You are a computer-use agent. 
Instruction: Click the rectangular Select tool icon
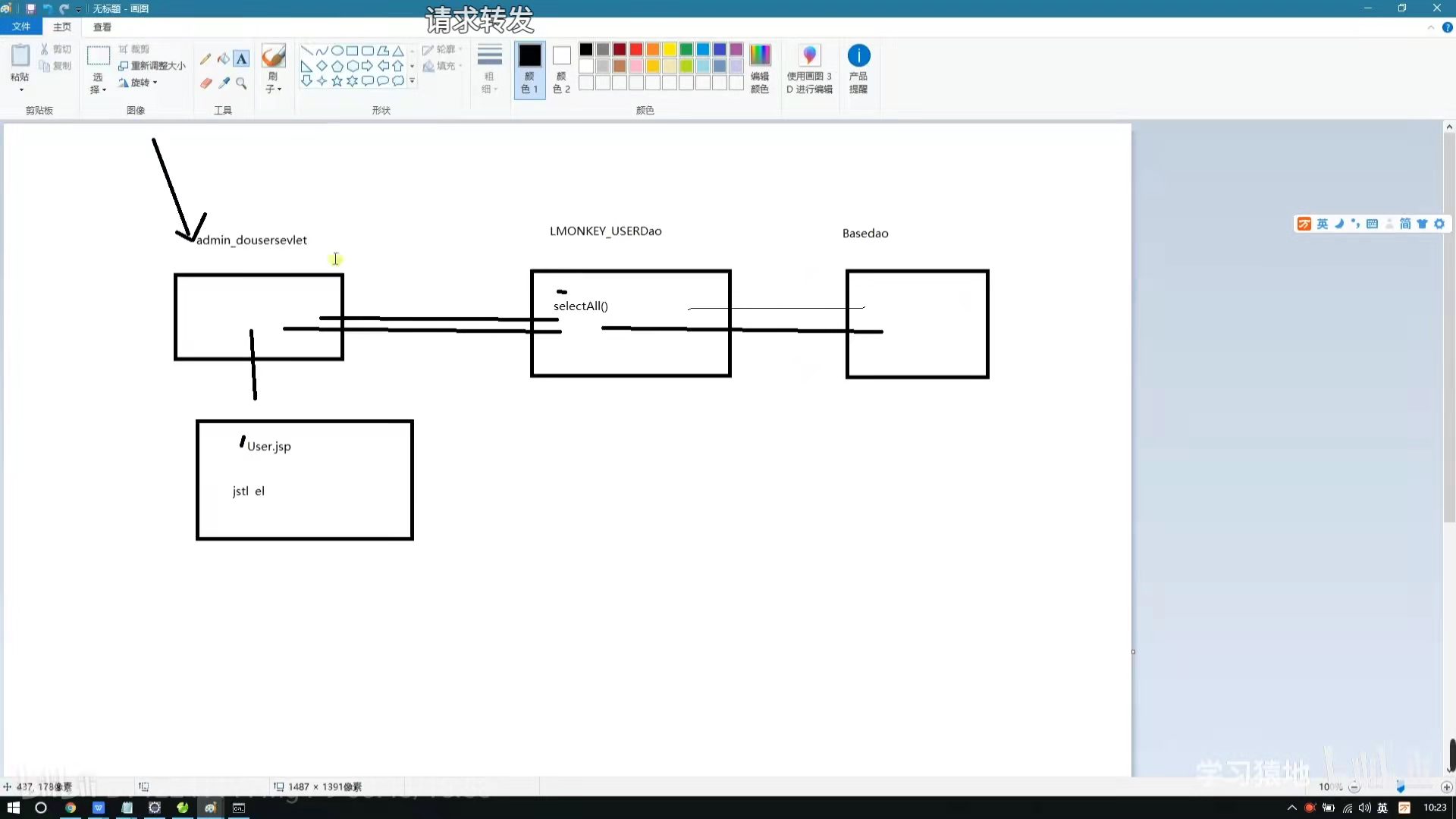(x=98, y=56)
